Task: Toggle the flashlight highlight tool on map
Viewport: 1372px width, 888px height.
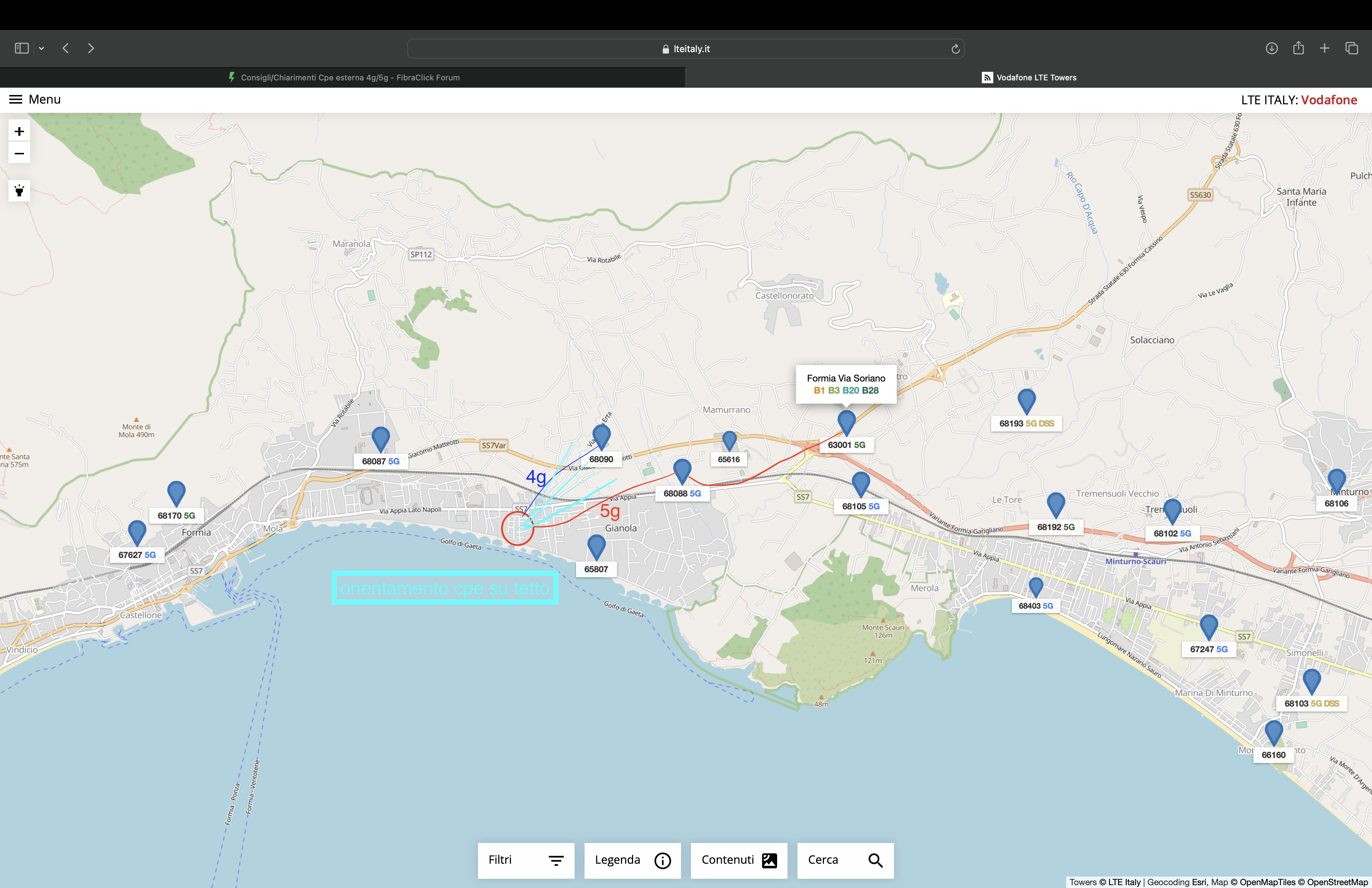Action: point(19,191)
